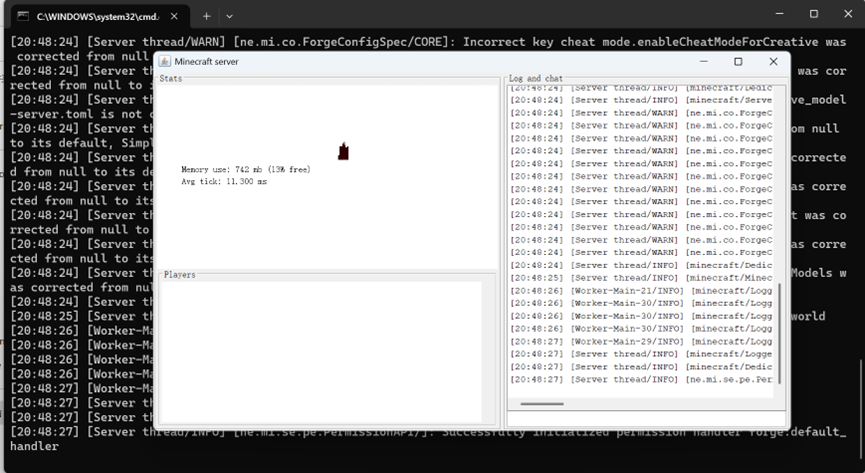
Task: Maximize the Minecraft server window
Action: [x=738, y=61]
